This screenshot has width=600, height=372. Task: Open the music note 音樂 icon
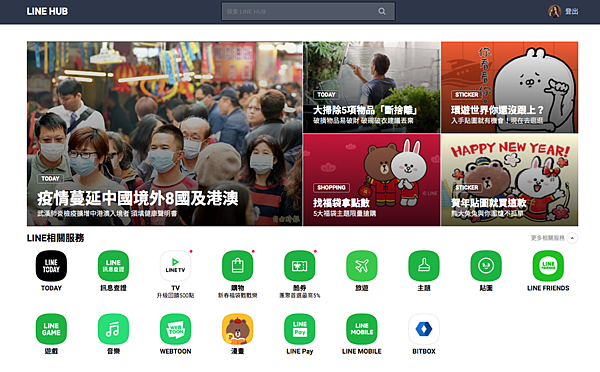[113, 329]
